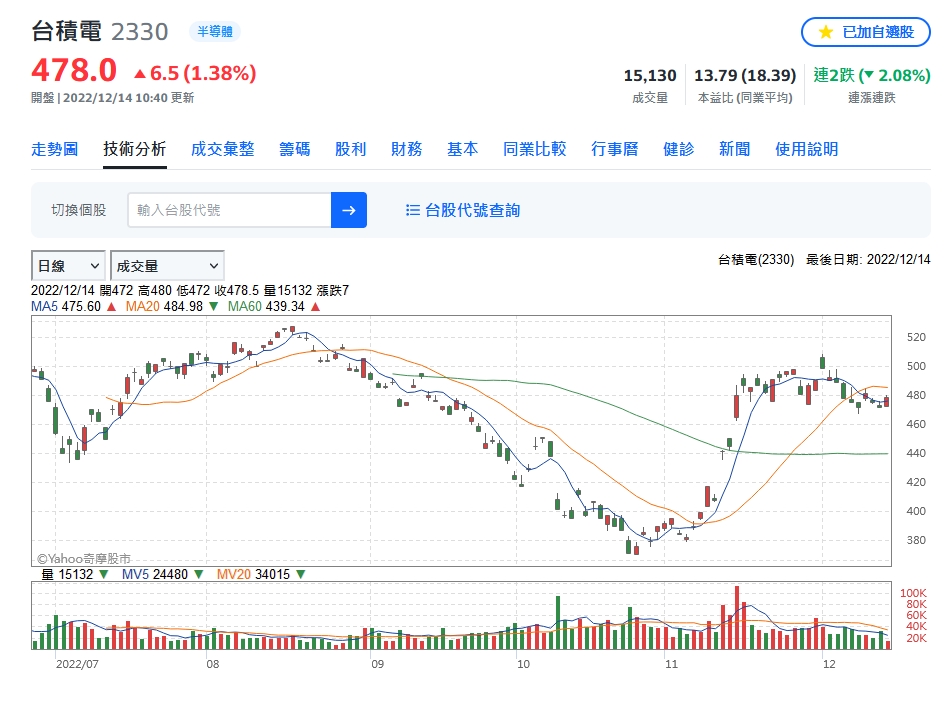Viewport: 949px width, 709px height.
Task: Click the red triangle after MA60 439.34
Action: [315, 307]
